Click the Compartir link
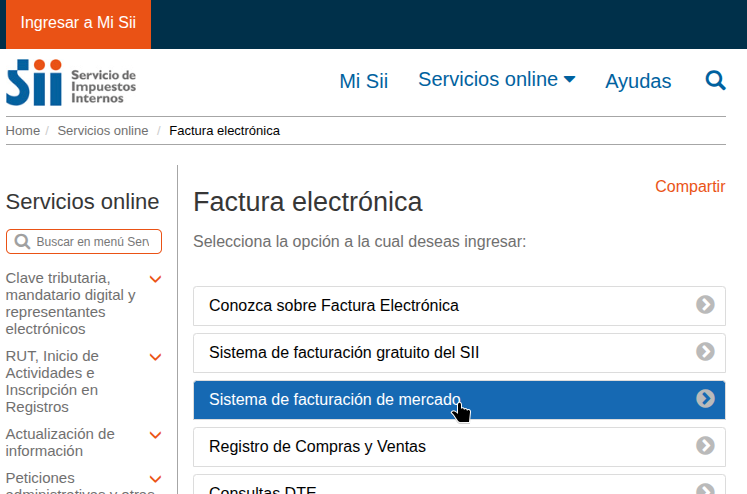 pyautogui.click(x=689, y=186)
